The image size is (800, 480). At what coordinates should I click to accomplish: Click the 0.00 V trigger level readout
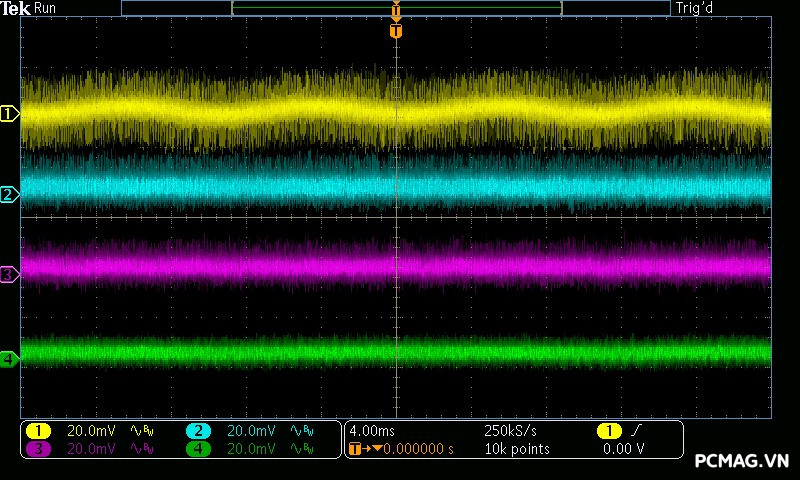(x=623, y=449)
